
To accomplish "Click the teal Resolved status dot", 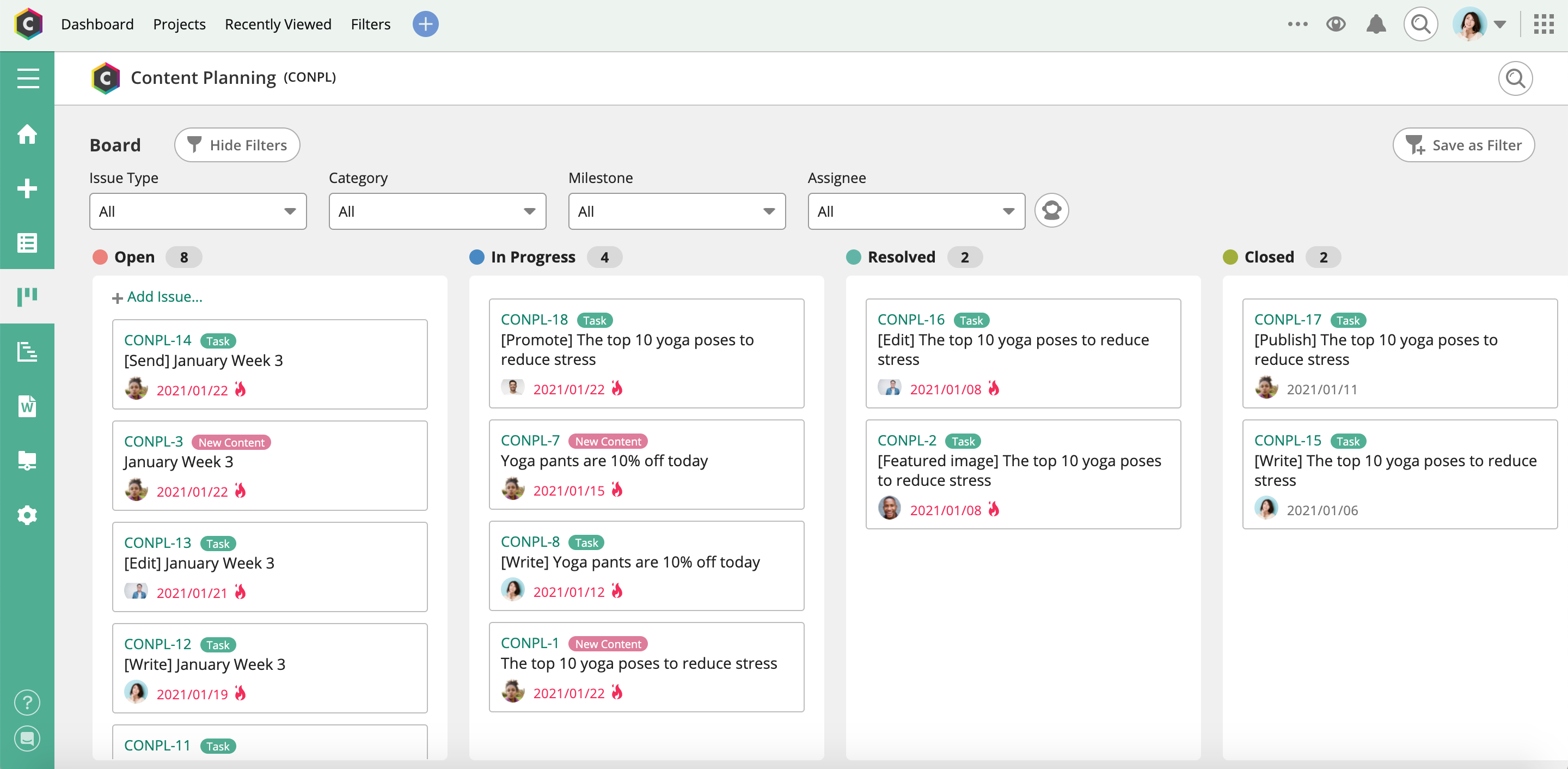I will pos(853,257).
